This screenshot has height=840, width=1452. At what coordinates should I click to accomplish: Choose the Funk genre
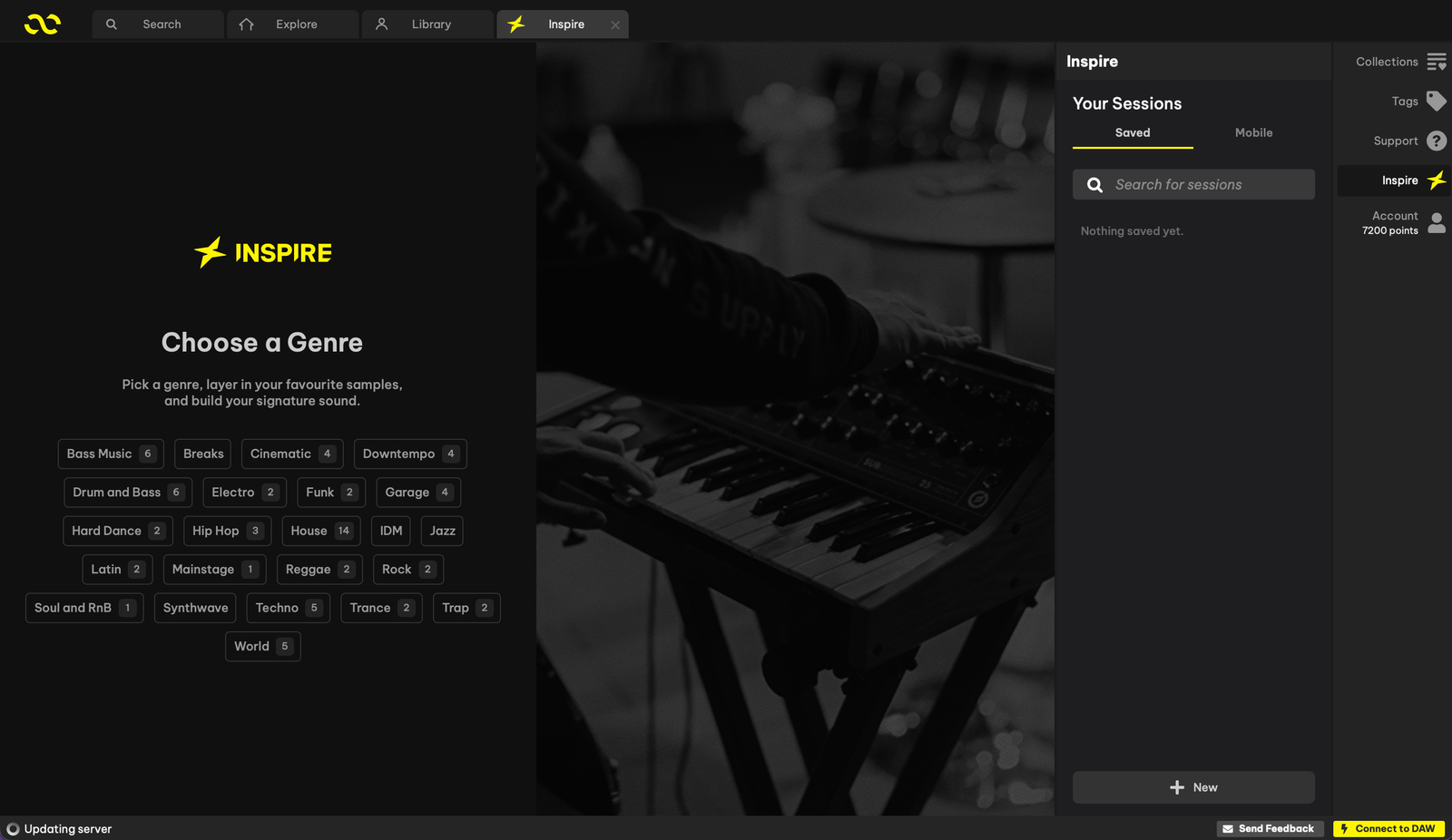coord(331,493)
